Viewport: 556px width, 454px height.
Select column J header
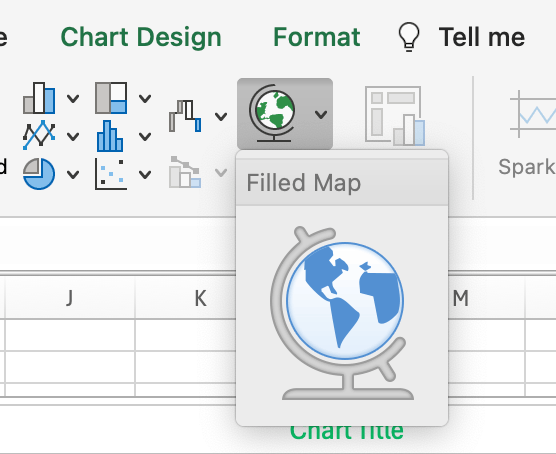[x=70, y=298]
